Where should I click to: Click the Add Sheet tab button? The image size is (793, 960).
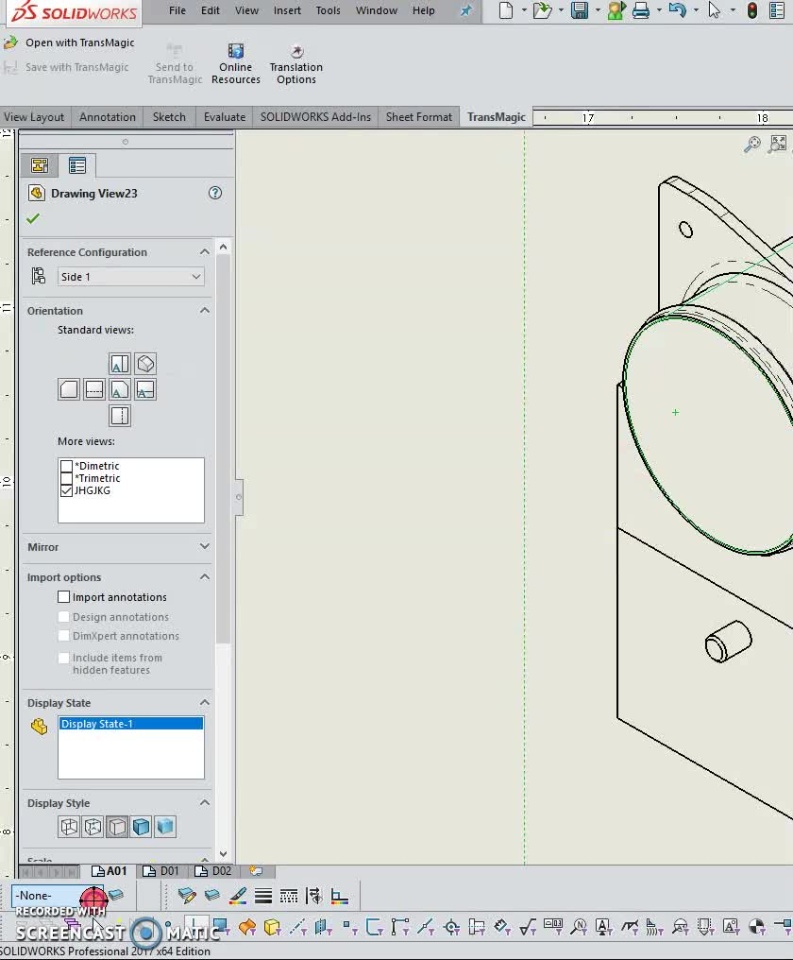[x=257, y=871]
